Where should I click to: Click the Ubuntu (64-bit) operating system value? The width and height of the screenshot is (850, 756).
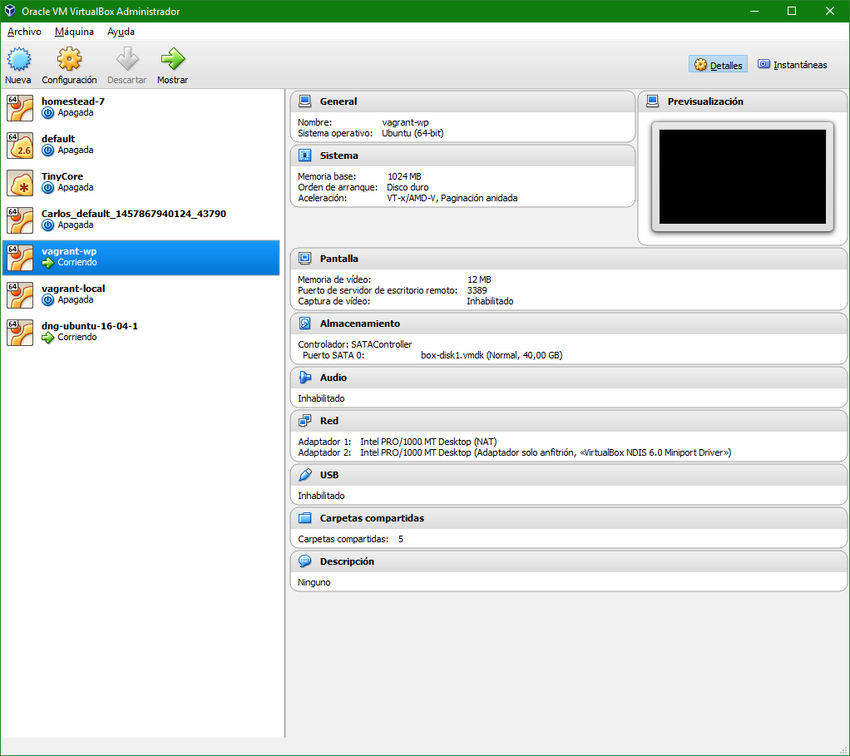point(412,133)
